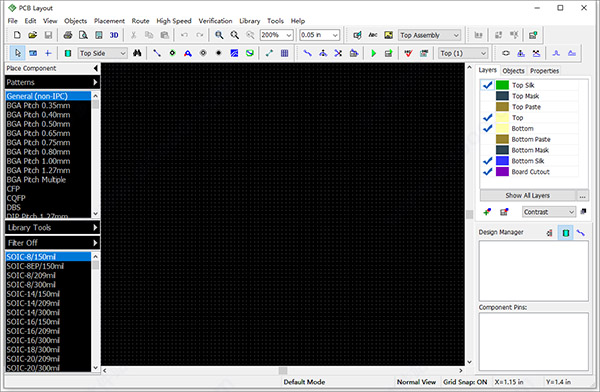Toggle Top Mask layer visibility
600x392 pixels.
click(487, 96)
